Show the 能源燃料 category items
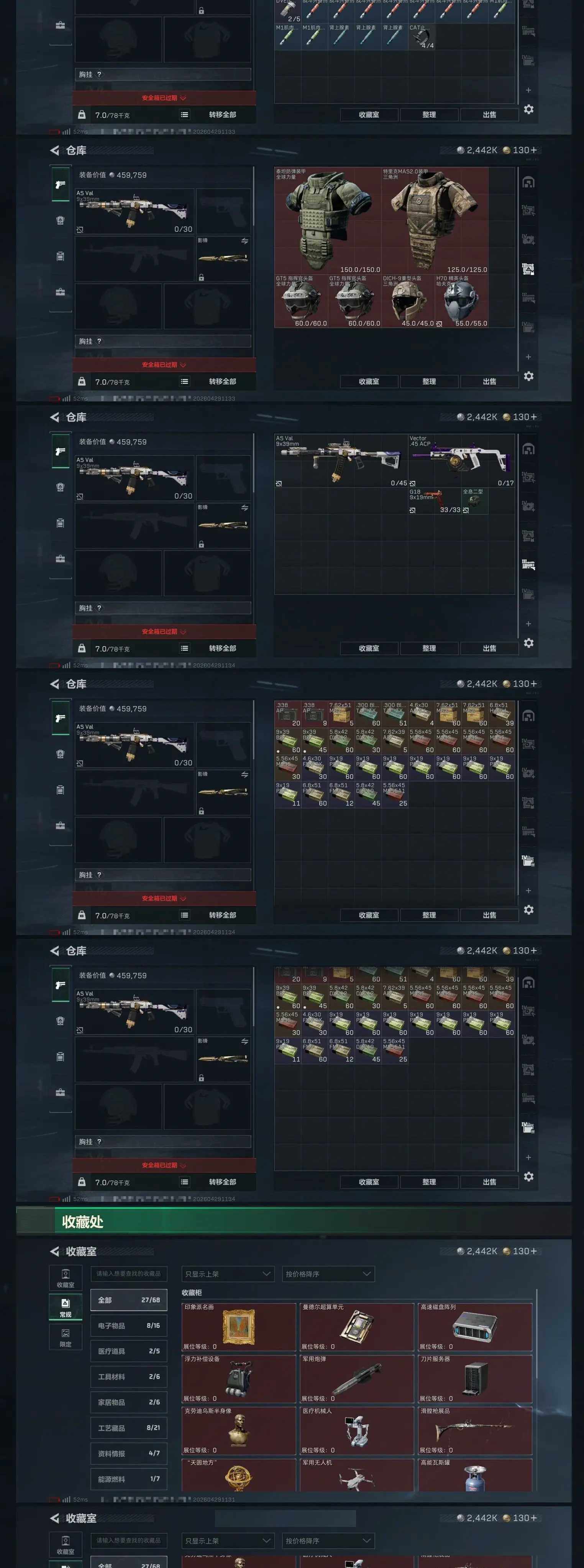This screenshot has height=1568, width=584. [x=129, y=1479]
